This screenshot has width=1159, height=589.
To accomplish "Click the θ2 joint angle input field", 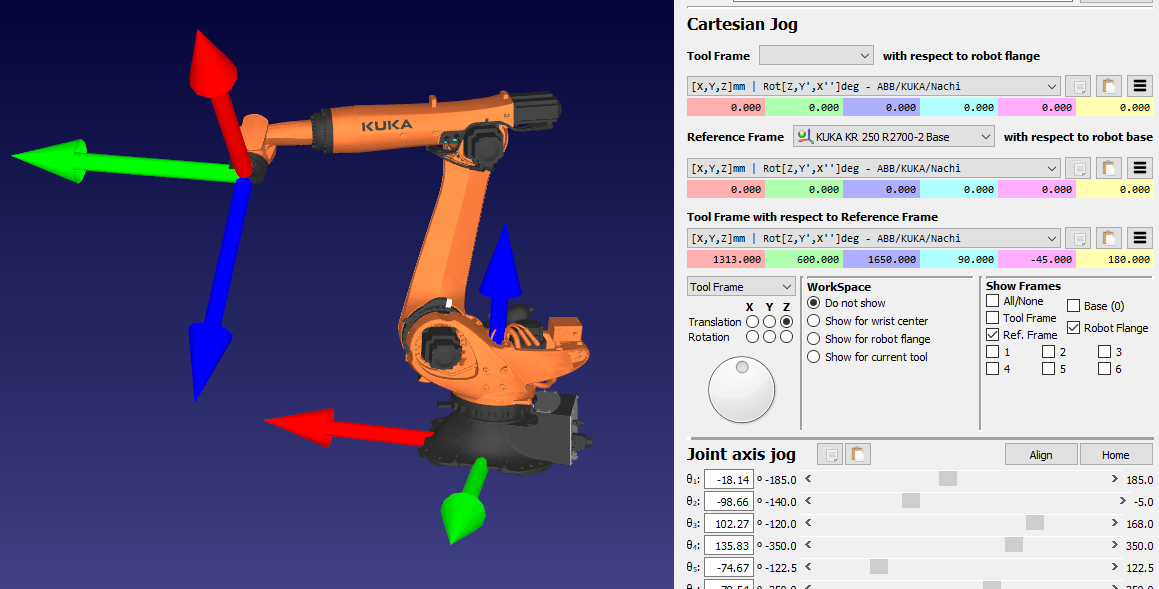I will point(728,502).
